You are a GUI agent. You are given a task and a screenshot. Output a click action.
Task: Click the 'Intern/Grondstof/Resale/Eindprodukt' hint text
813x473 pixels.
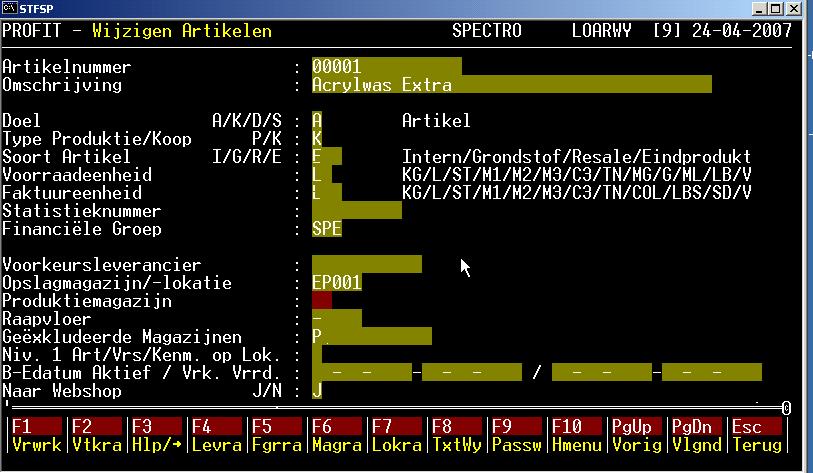tap(577, 157)
